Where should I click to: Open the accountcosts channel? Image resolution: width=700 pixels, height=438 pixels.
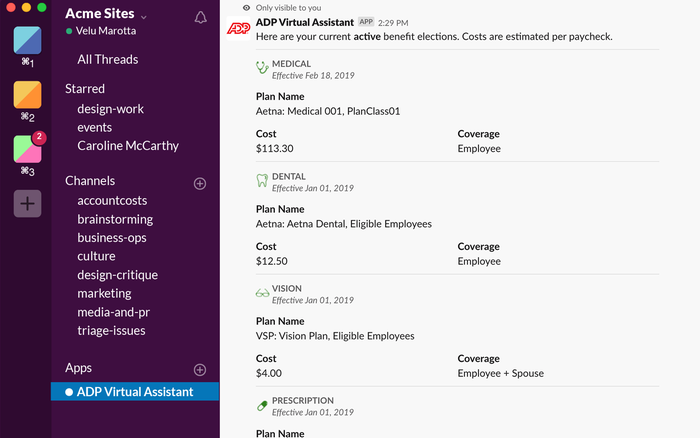tap(112, 200)
